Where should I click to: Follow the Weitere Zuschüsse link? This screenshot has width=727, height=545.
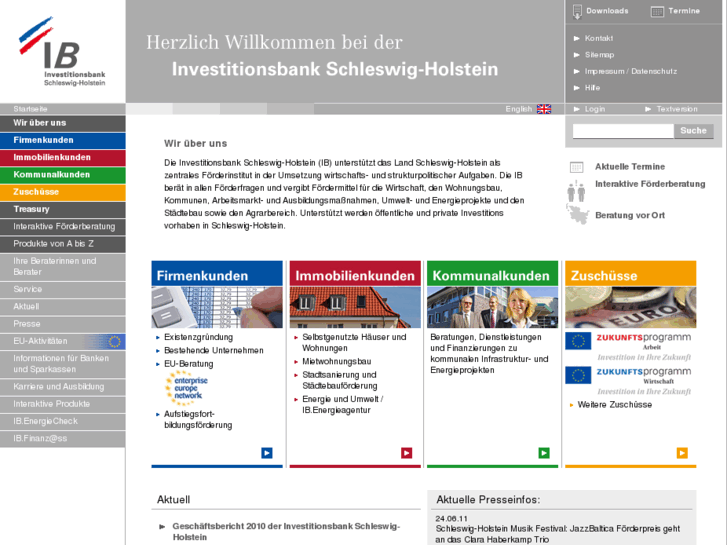615,405
